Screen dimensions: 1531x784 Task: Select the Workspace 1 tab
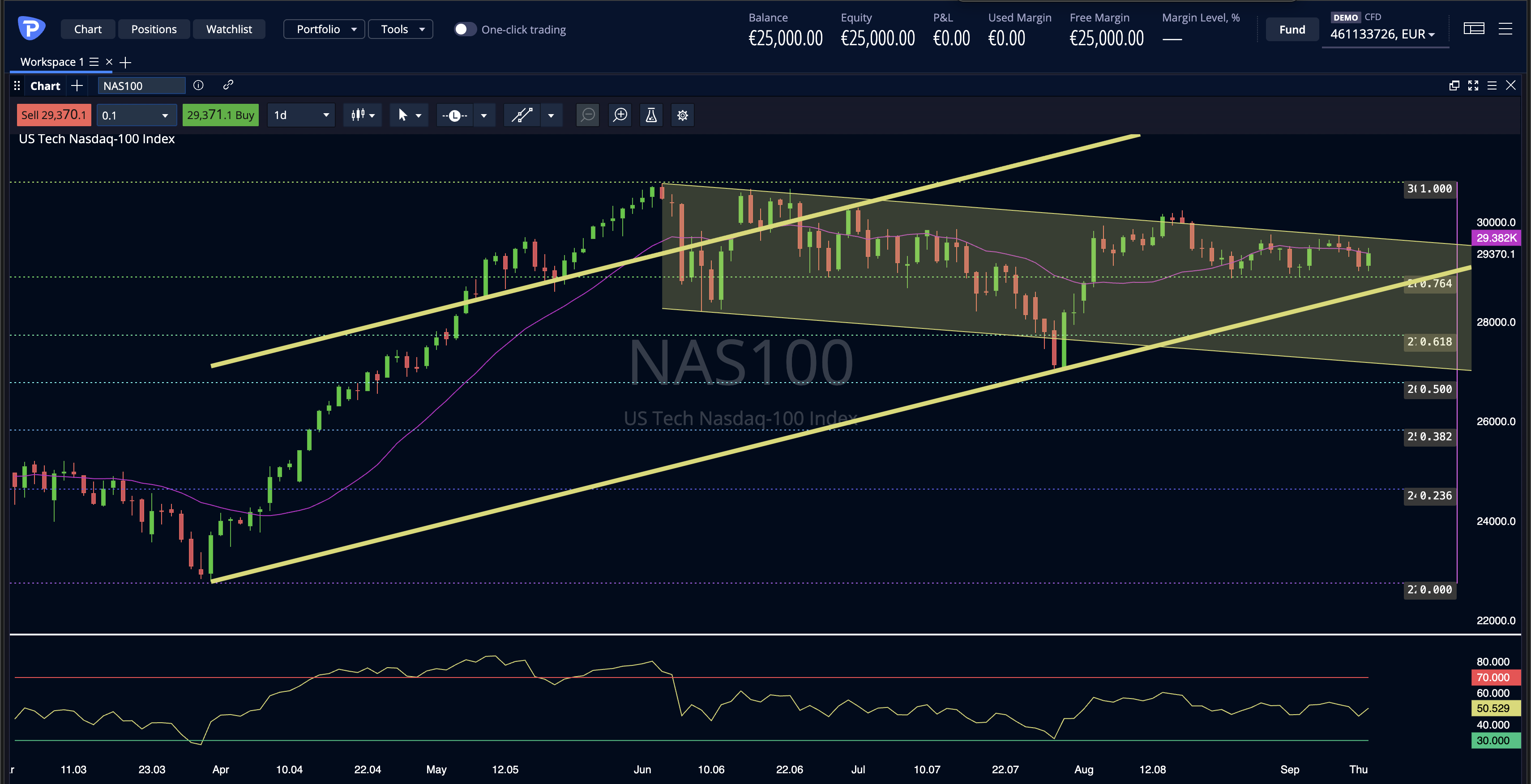coord(52,62)
